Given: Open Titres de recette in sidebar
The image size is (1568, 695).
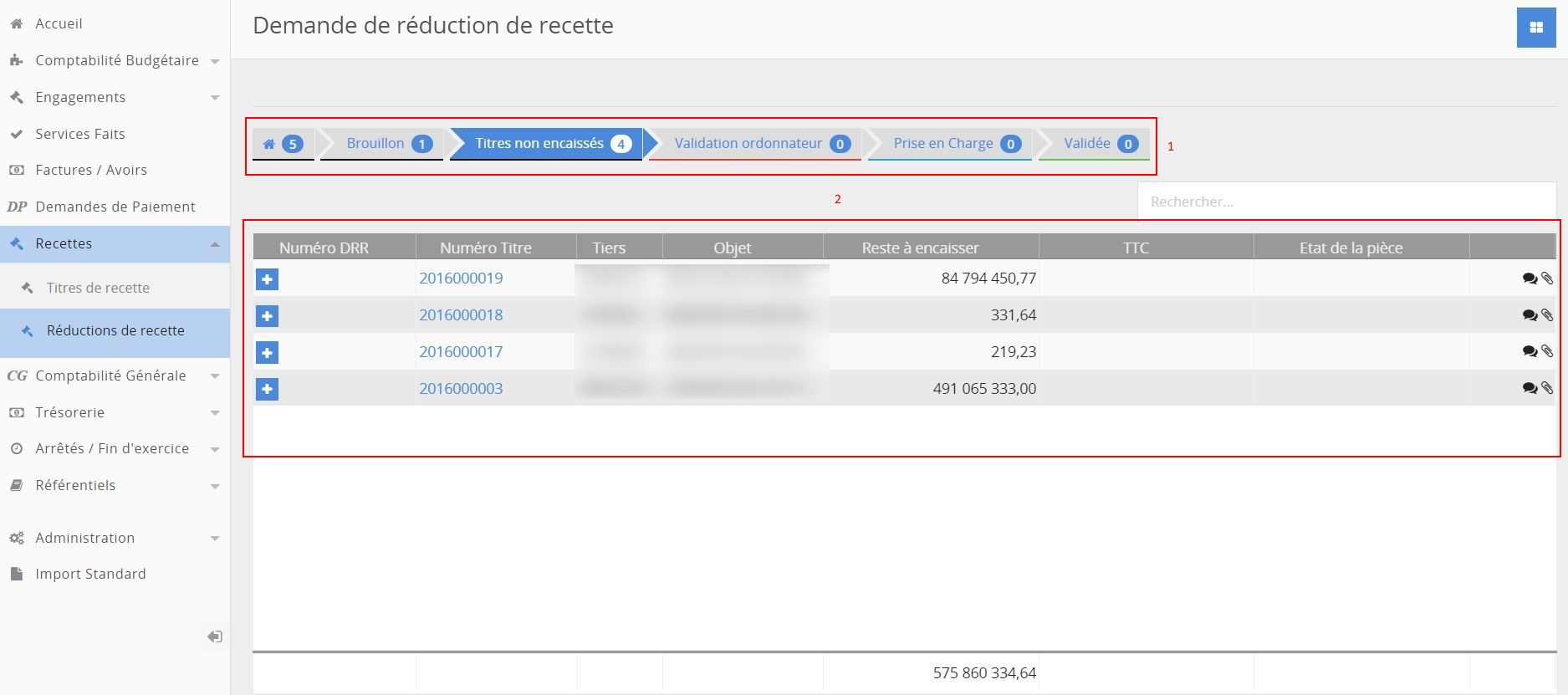Looking at the screenshot, I should tap(98, 288).
